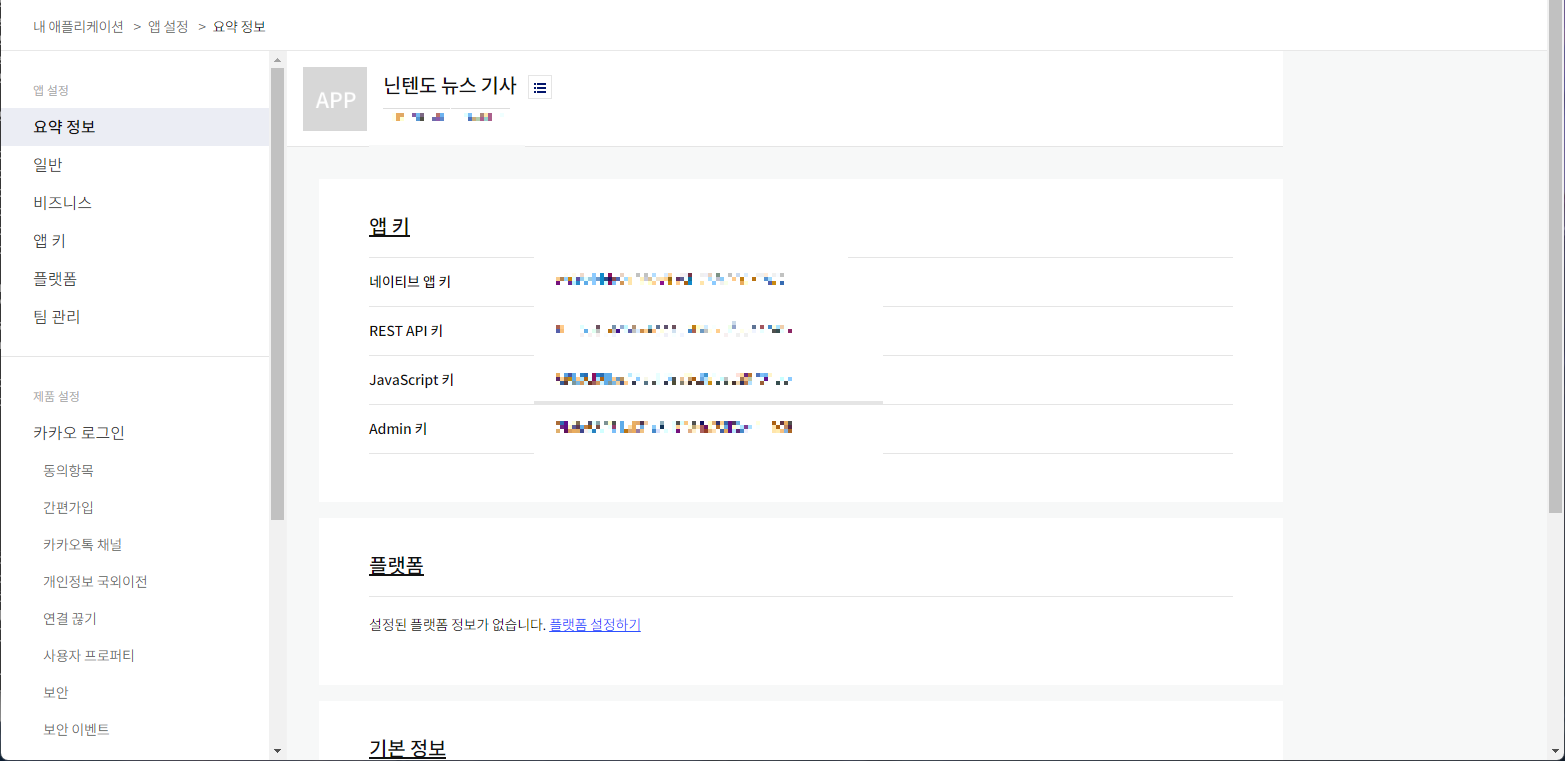The image size is (1565, 761).
Task: Click the gray APP thumbnail
Action: (335, 99)
